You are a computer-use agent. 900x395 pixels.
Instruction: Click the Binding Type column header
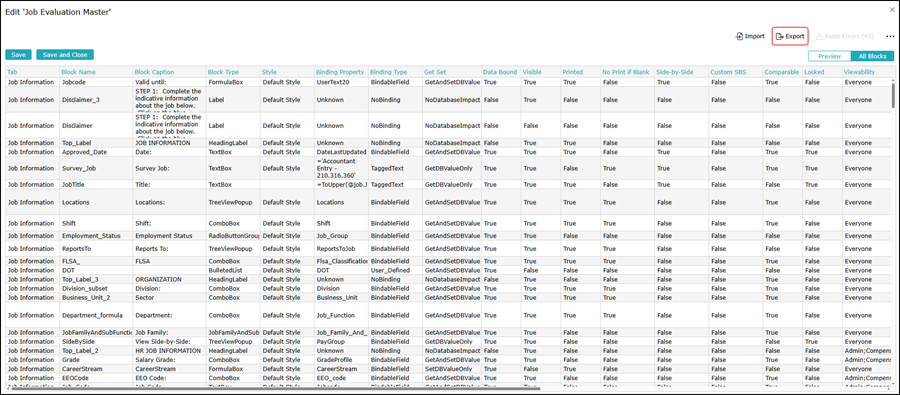coord(389,72)
